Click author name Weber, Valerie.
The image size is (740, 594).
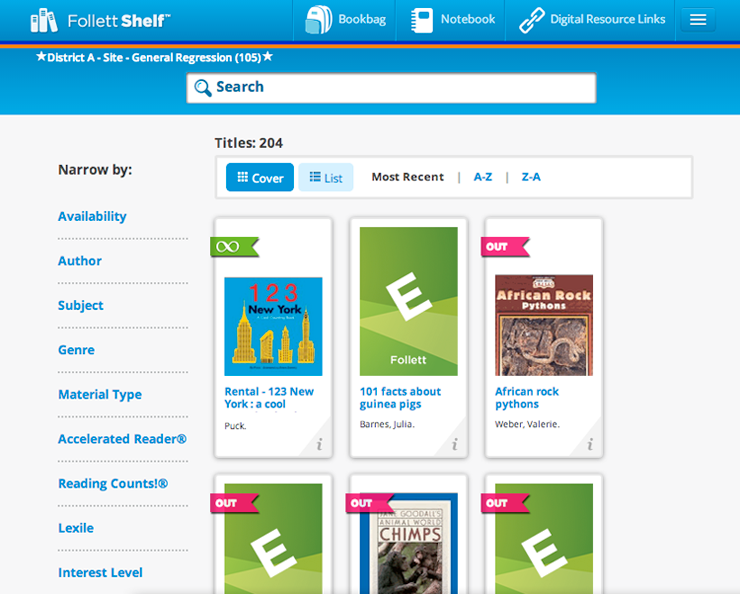click(x=527, y=424)
